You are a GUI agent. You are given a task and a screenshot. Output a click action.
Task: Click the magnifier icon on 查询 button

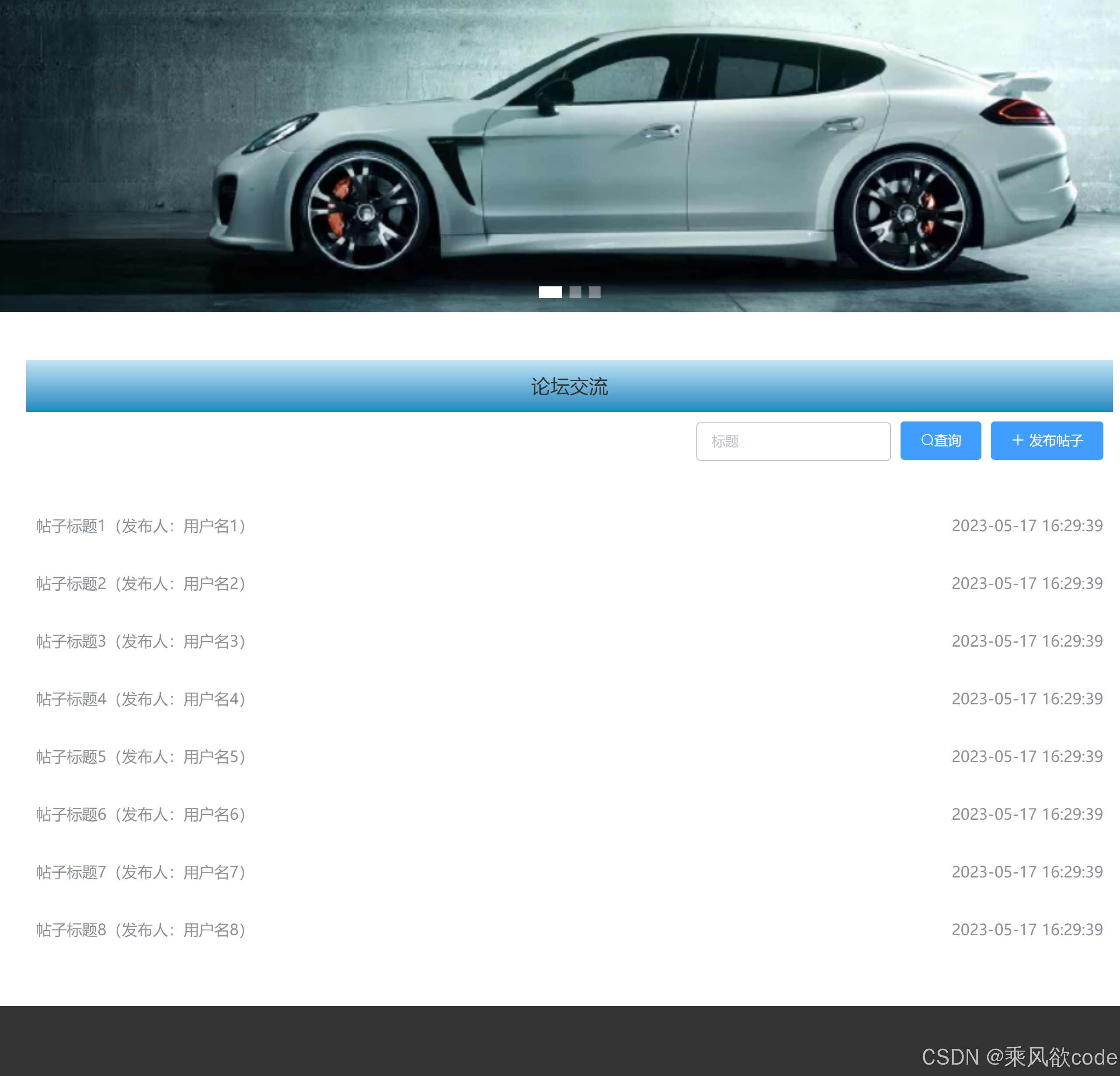[x=927, y=440]
